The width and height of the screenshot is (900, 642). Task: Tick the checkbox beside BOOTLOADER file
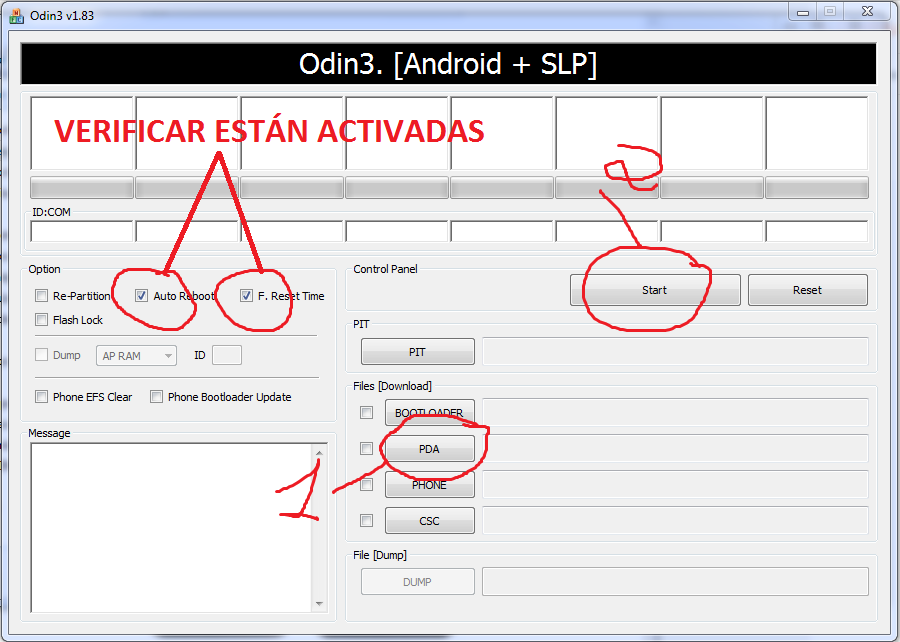point(366,413)
